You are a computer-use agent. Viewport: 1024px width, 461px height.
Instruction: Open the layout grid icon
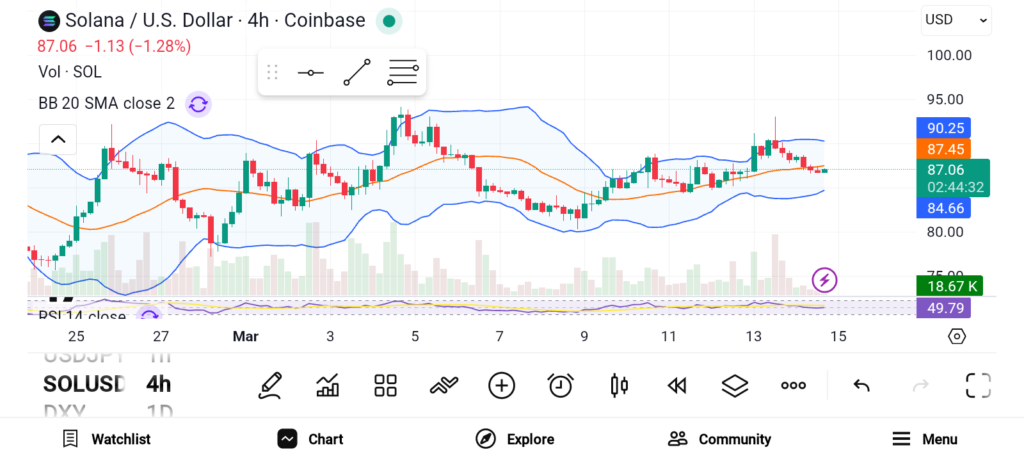tap(386, 385)
